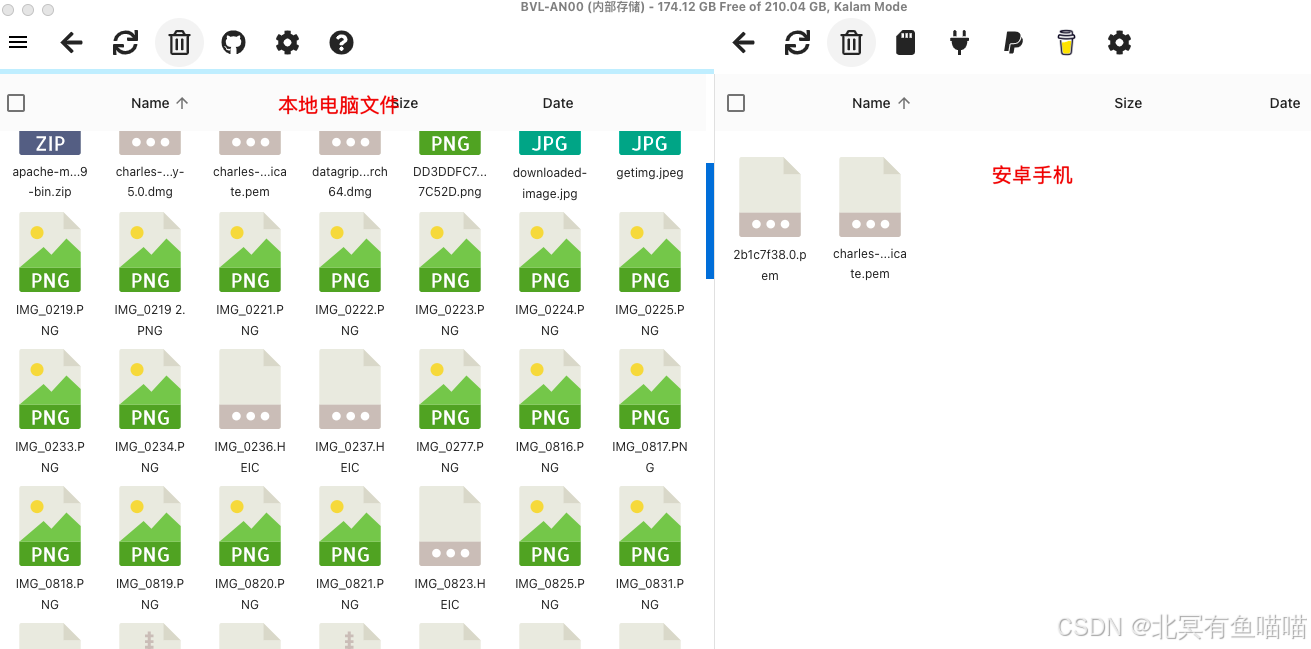
Task: Go back in Android phone pane
Action: 743,42
